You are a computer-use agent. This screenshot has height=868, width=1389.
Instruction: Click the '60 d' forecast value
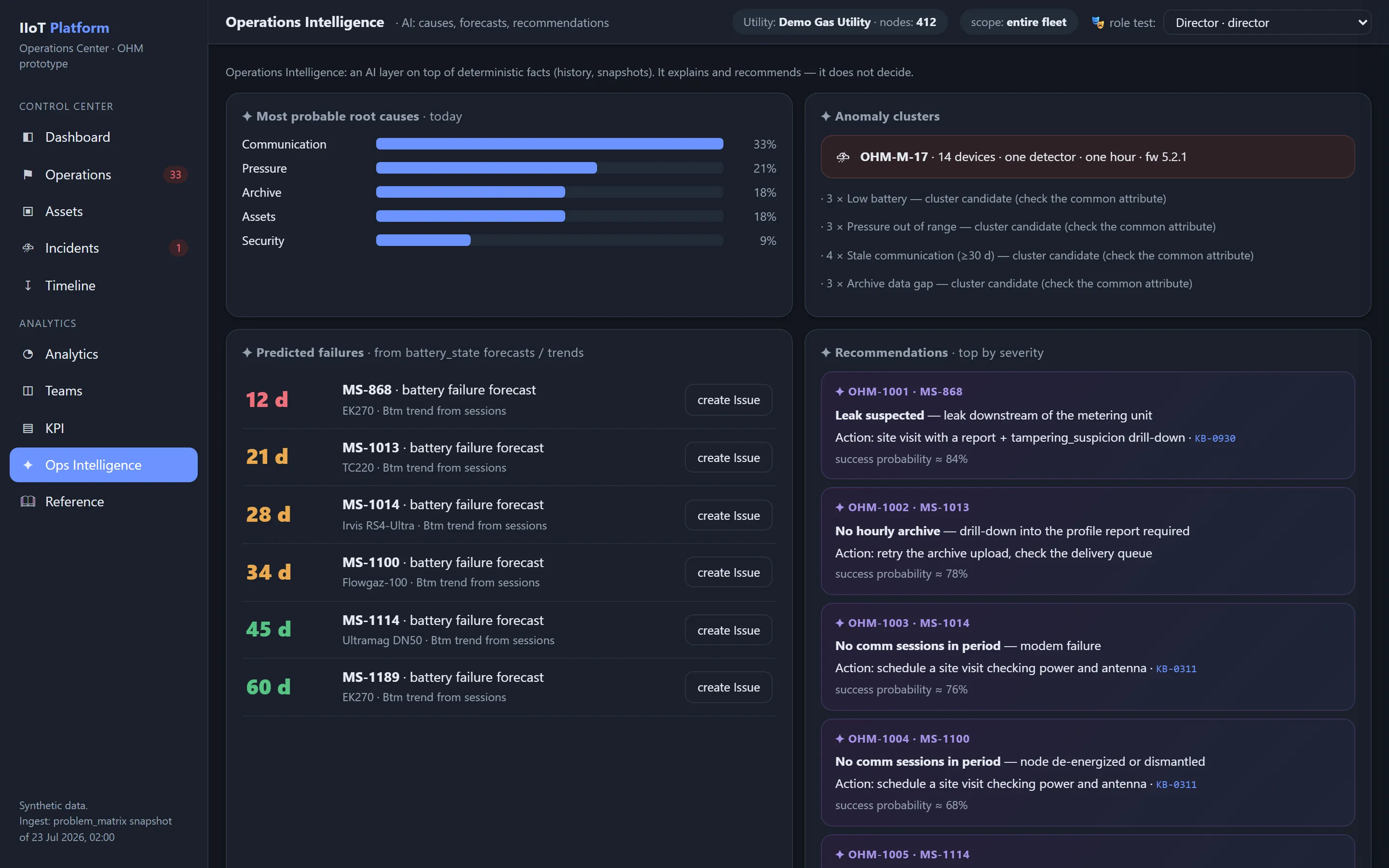point(268,687)
